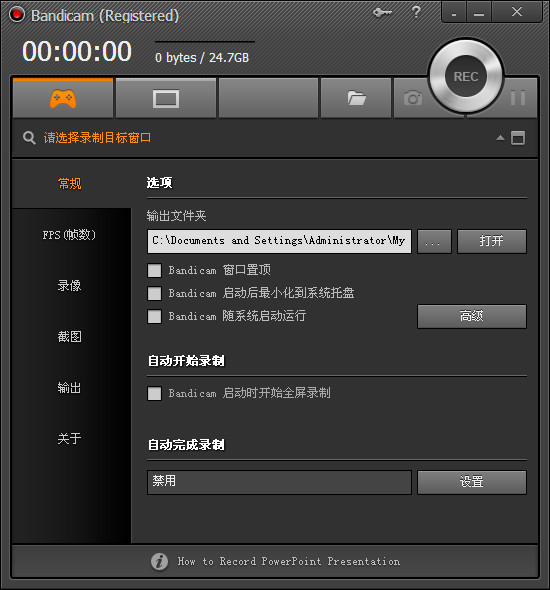Switch to the 录像 settings tab
The image size is (550, 590).
click(69, 286)
